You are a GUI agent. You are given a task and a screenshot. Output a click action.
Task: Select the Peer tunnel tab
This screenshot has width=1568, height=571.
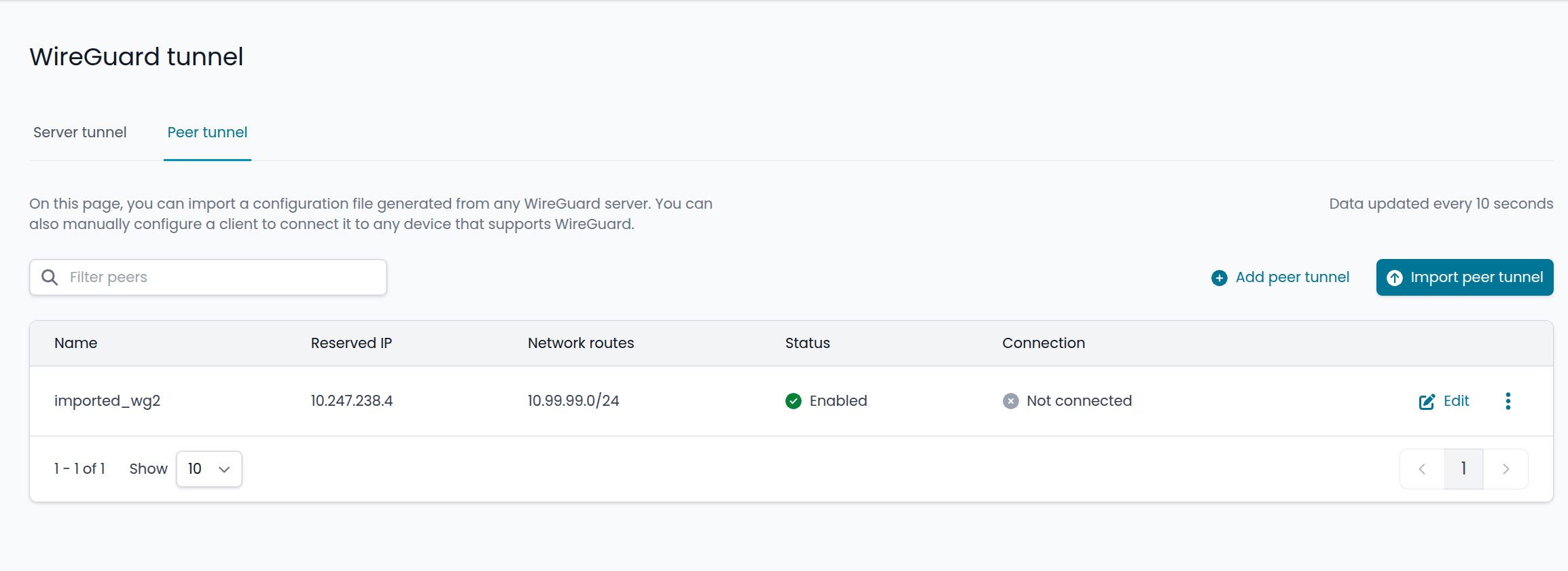[207, 133]
